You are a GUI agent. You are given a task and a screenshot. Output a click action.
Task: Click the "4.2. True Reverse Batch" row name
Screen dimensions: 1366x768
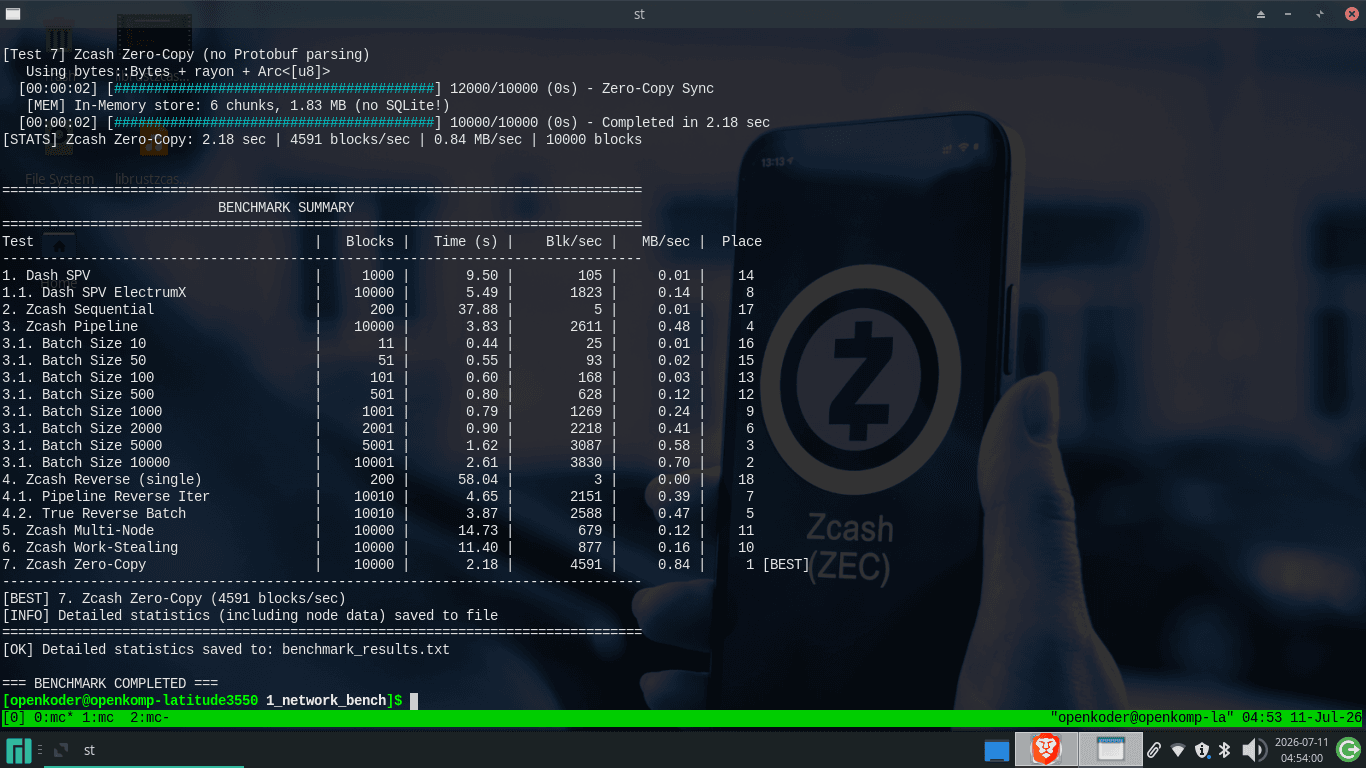click(94, 513)
